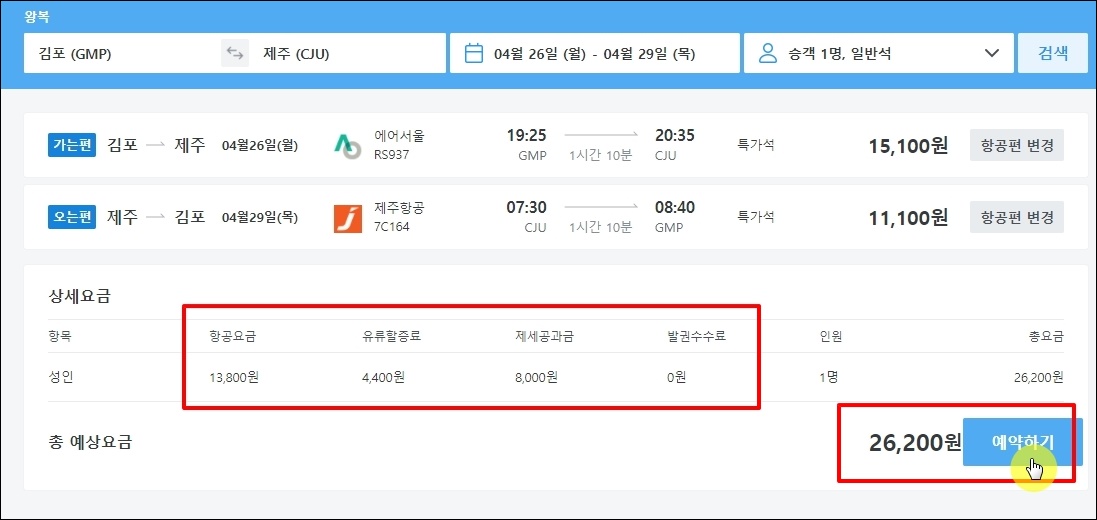The width and height of the screenshot is (1097, 520).
Task: Click the 08:40 arrival time
Action: [x=675, y=207]
